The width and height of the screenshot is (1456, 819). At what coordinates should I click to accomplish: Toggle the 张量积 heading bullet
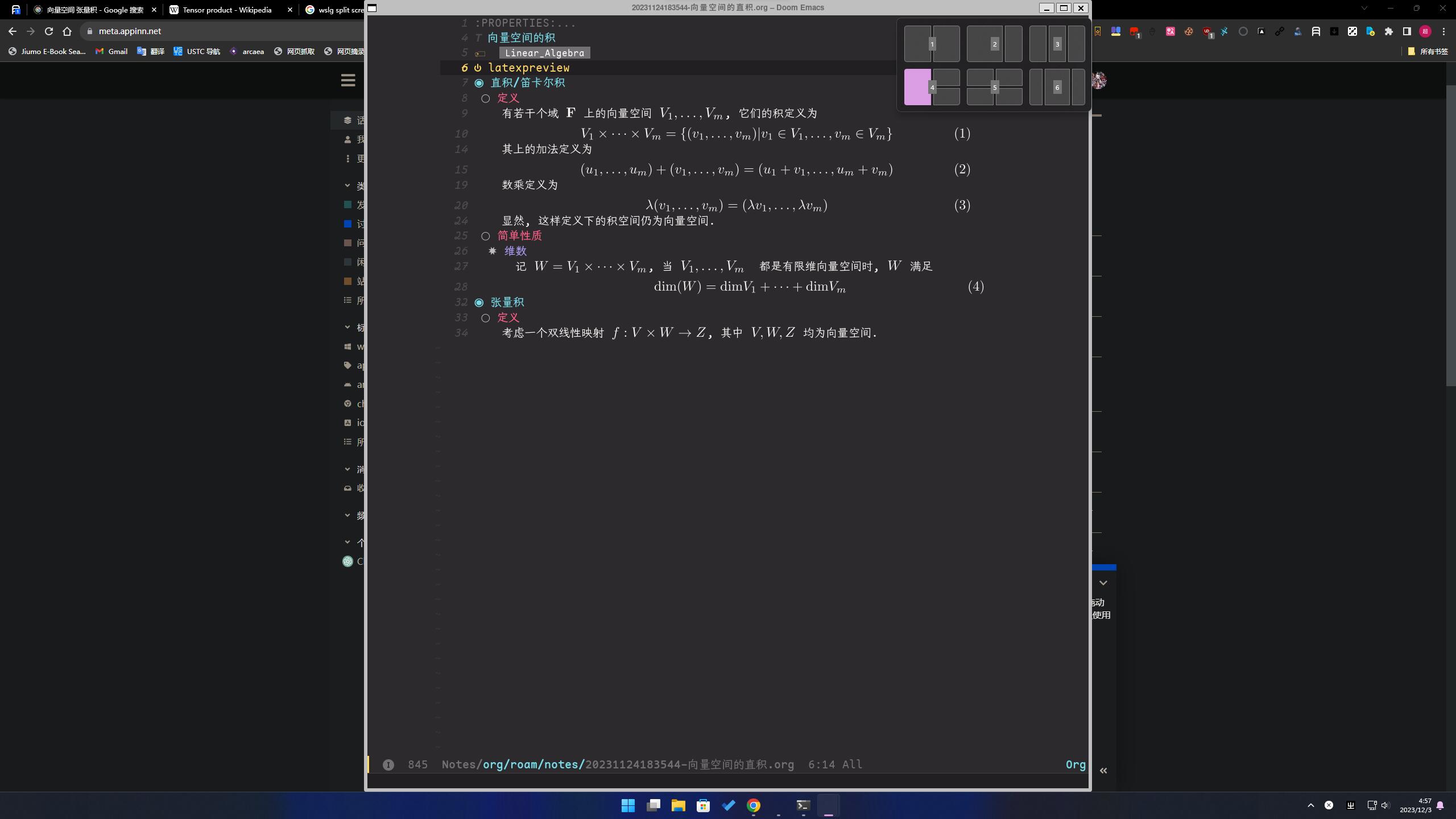point(479,303)
